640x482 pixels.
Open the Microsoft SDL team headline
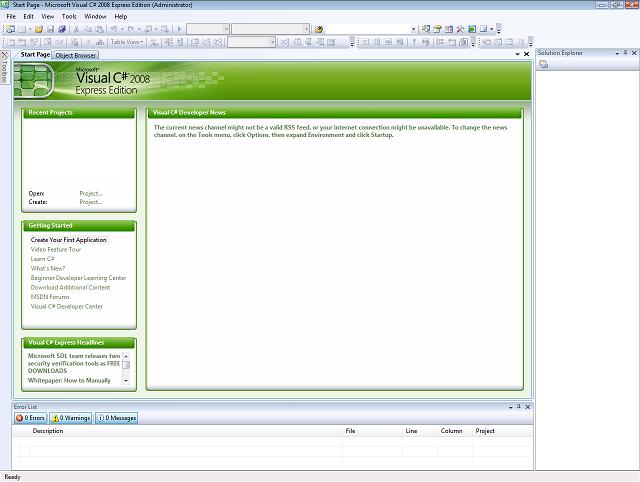coord(74,363)
